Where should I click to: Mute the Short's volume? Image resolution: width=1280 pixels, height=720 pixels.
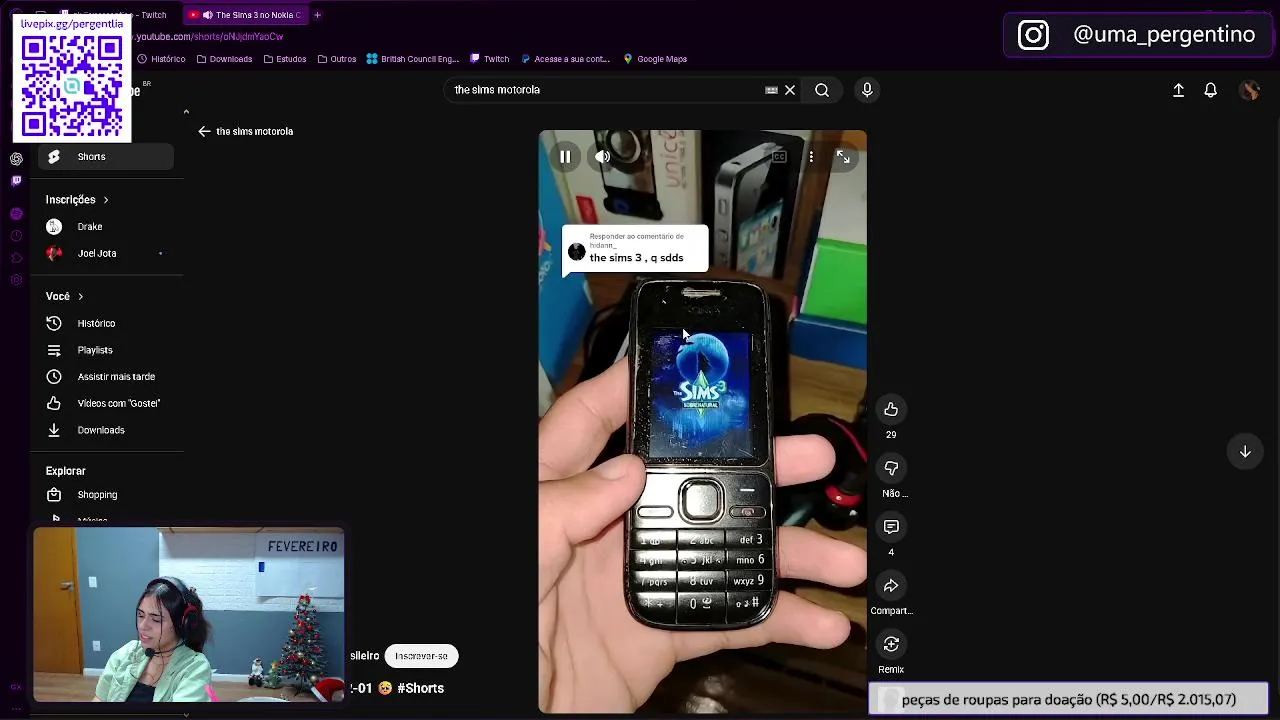coord(602,157)
